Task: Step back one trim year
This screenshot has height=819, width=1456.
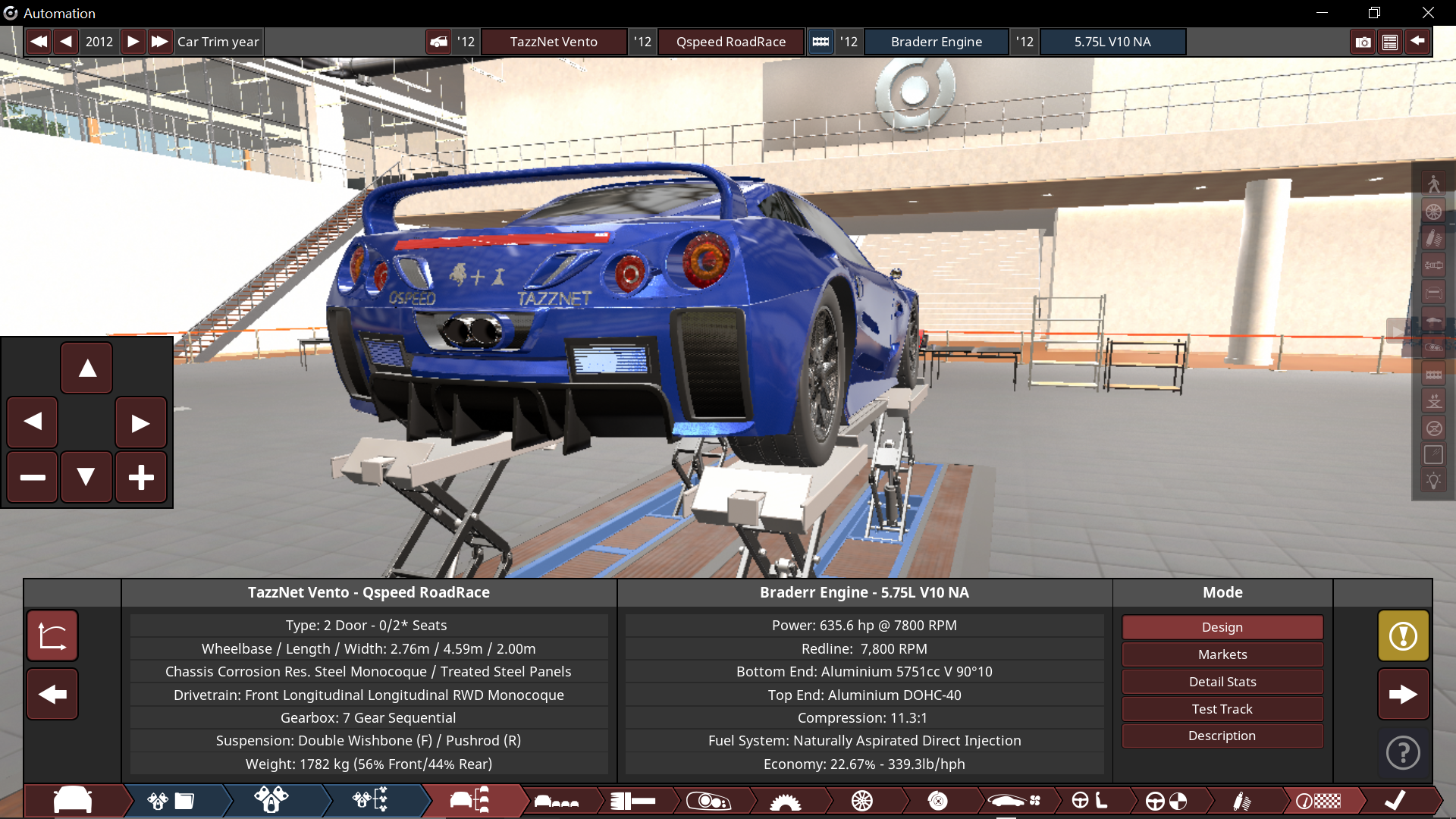Action: pos(67,42)
